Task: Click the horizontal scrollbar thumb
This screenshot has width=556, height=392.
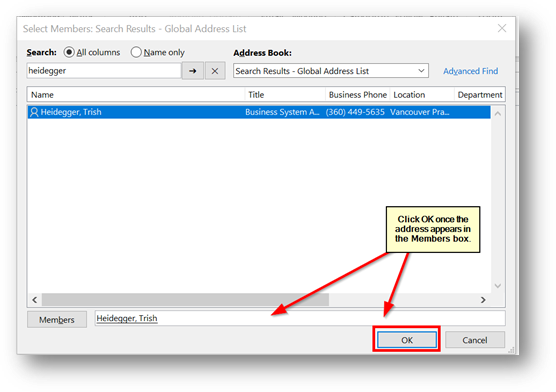Action: [185, 300]
